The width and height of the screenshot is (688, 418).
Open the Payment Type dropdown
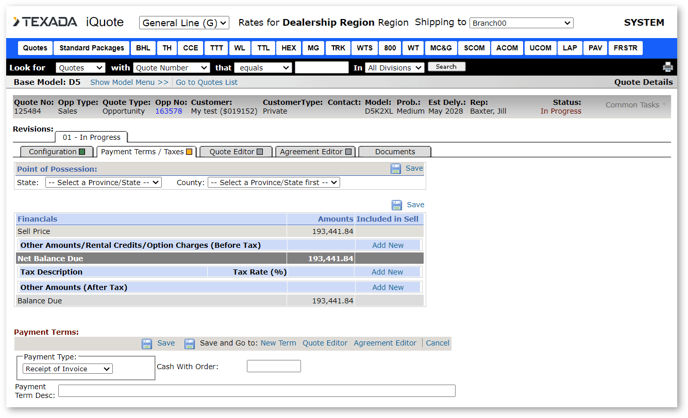click(x=68, y=369)
